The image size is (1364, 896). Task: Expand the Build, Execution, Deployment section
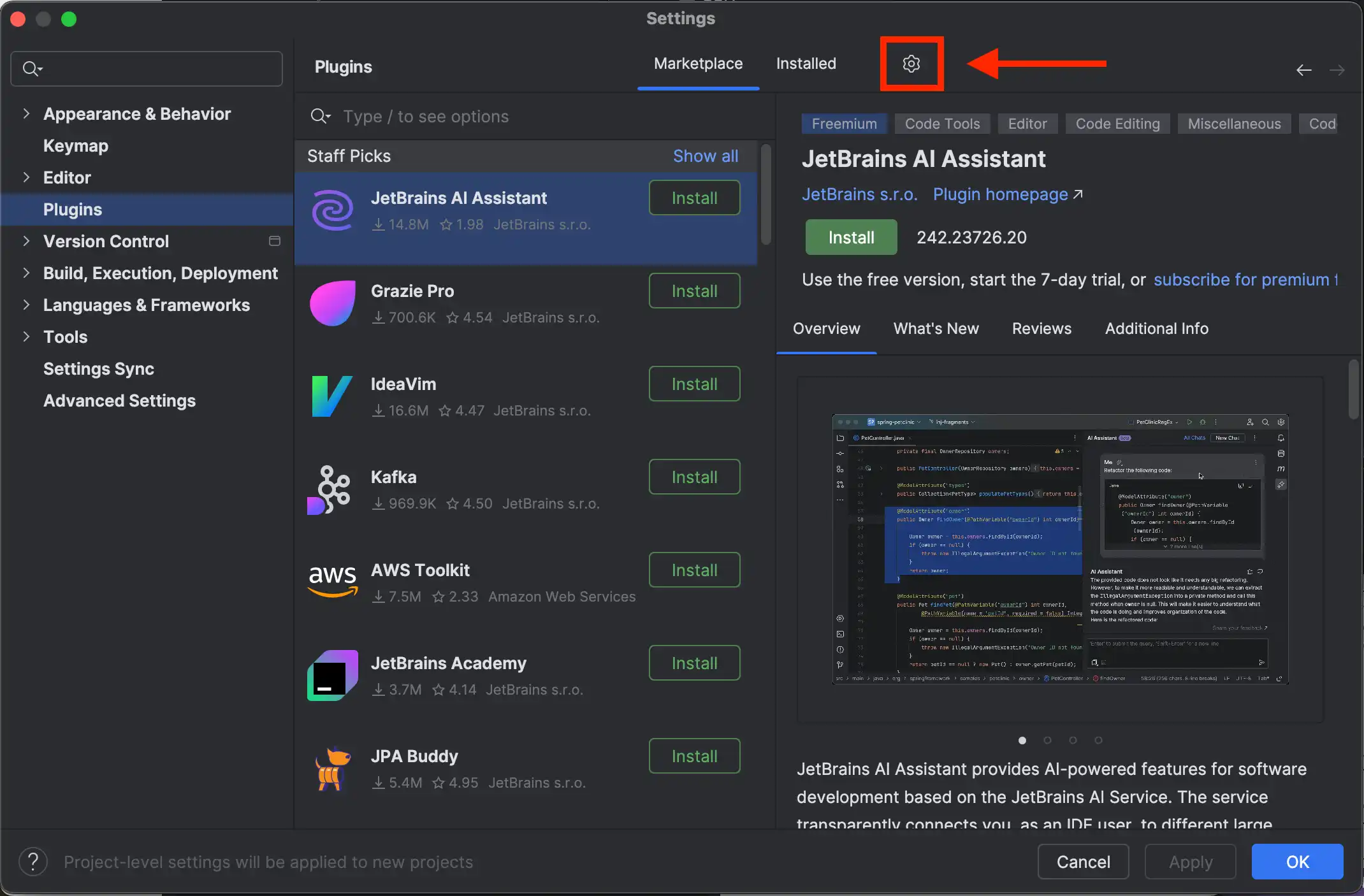click(x=26, y=273)
